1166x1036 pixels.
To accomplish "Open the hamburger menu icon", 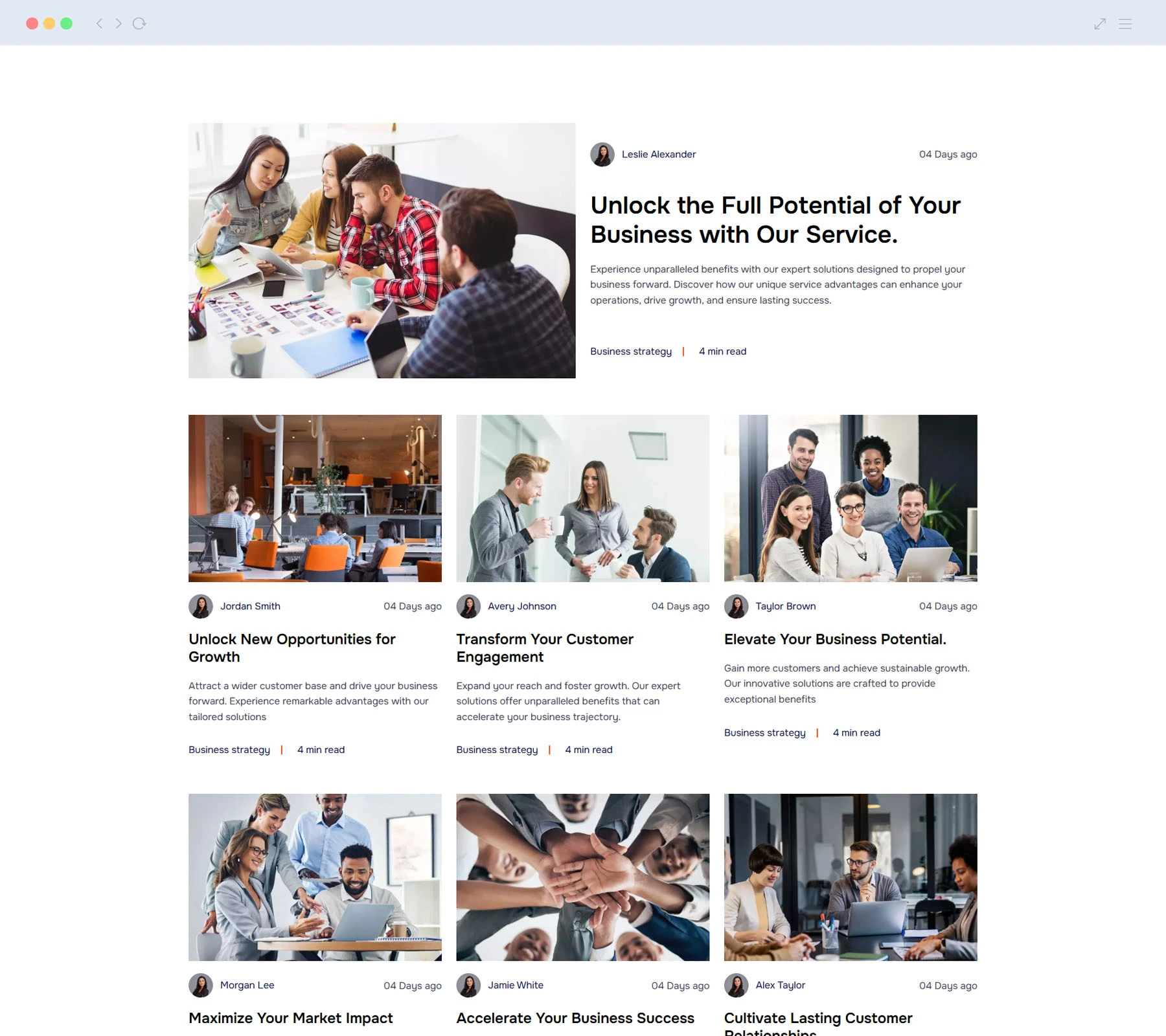I will tap(1125, 24).
